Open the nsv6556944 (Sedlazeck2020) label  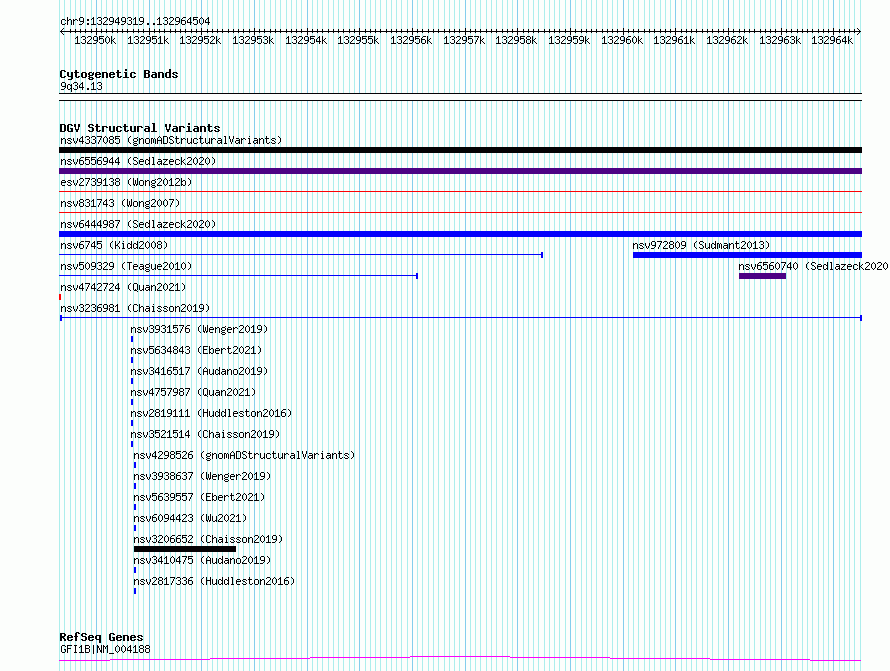tap(138, 161)
